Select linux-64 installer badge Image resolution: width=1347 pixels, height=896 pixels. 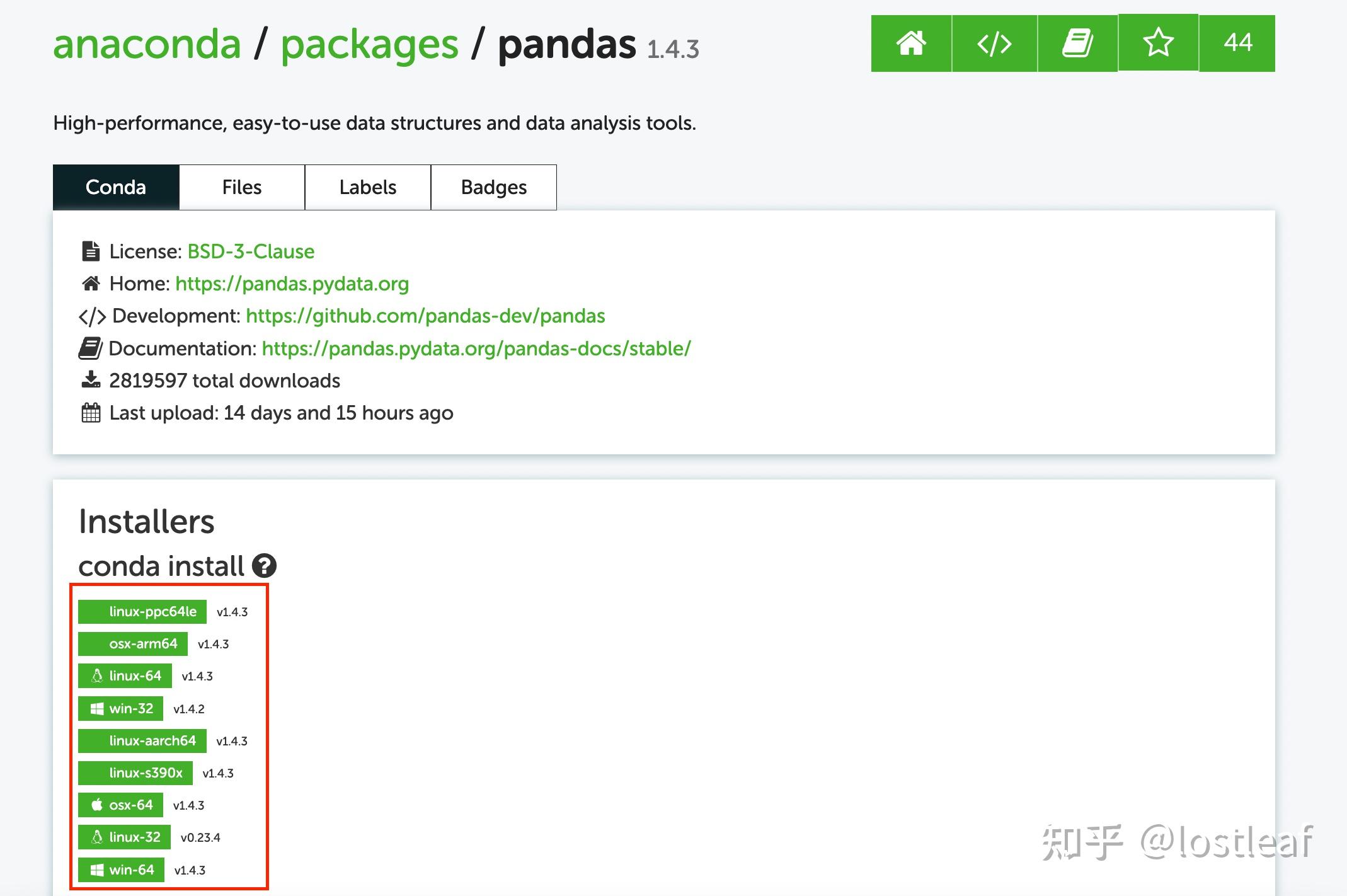tap(125, 676)
